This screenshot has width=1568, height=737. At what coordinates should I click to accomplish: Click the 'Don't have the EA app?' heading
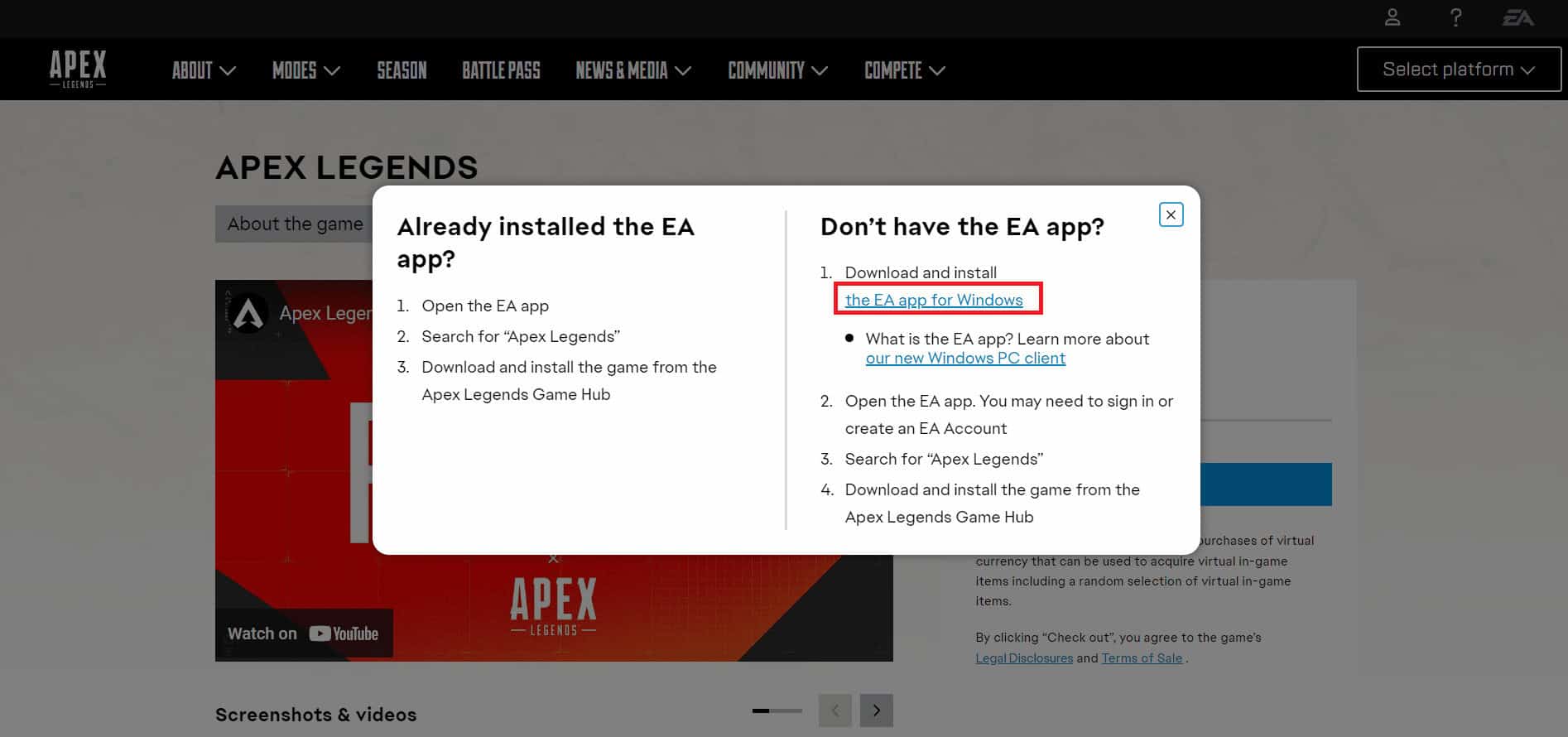(962, 226)
